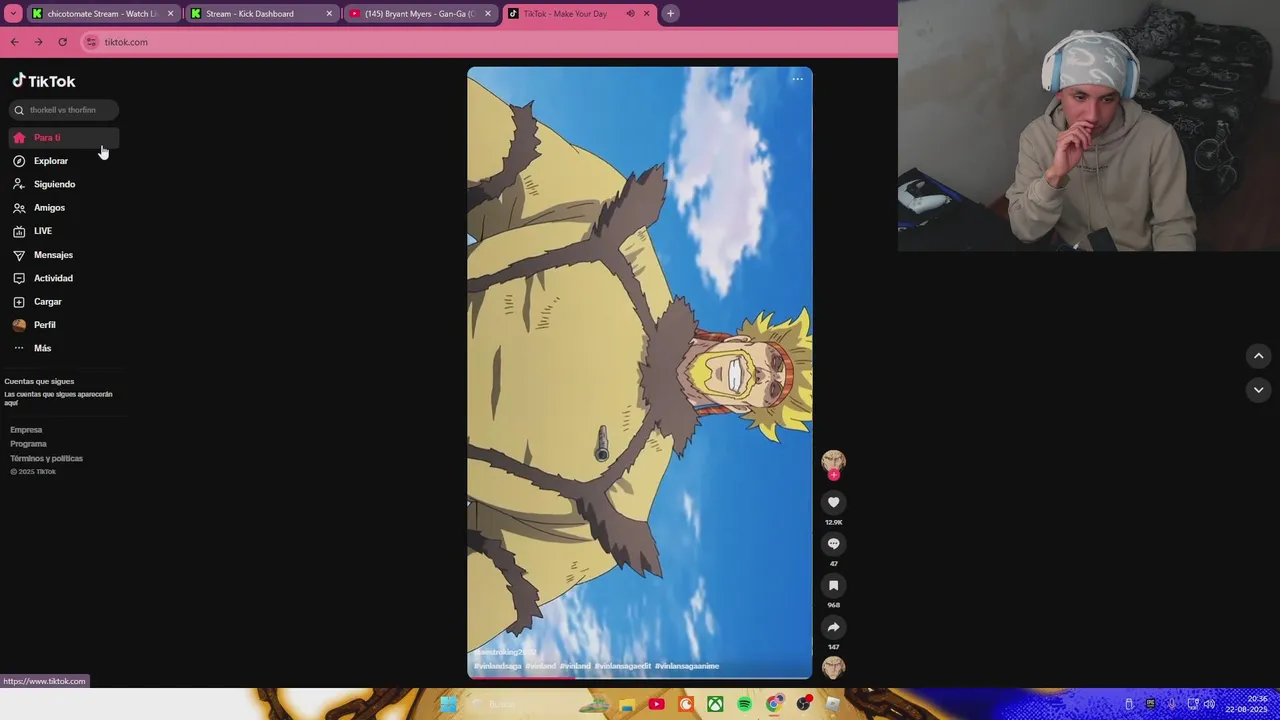Click the #vinlandsaga hashtag
Image resolution: width=1280 pixels, height=720 pixels.
(x=498, y=666)
